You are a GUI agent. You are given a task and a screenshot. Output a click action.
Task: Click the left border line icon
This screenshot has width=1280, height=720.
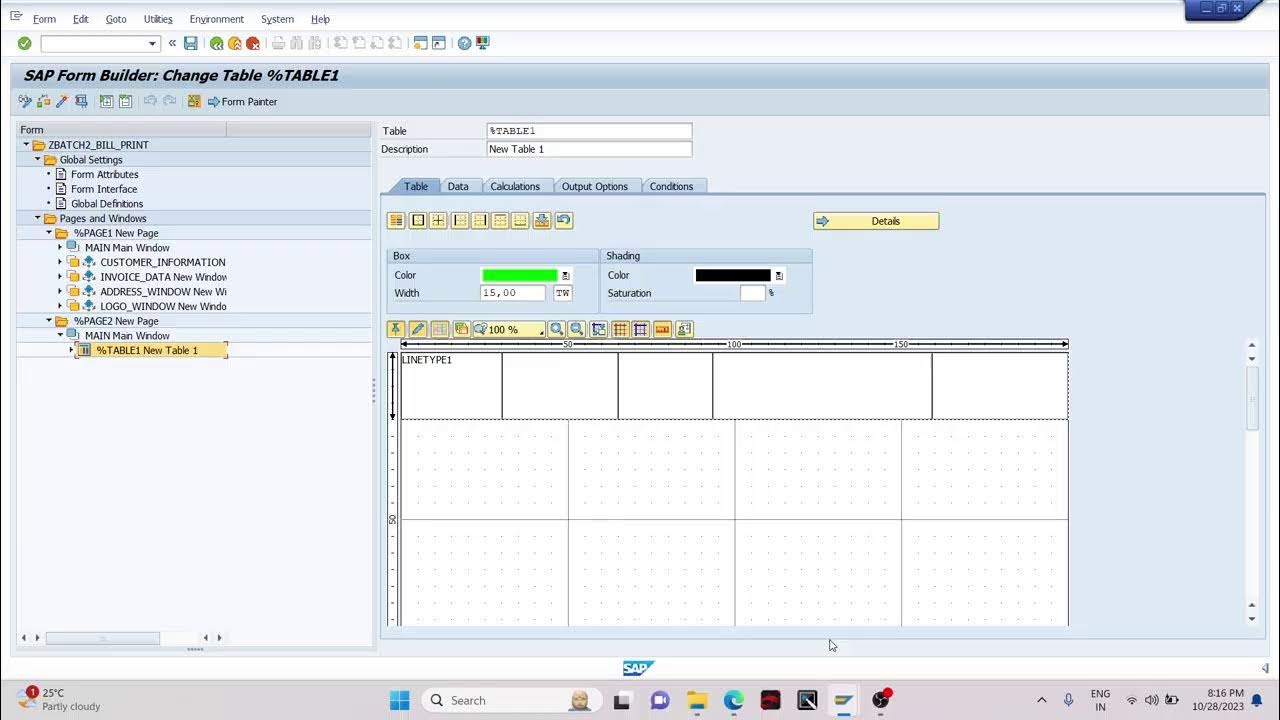[459, 220]
